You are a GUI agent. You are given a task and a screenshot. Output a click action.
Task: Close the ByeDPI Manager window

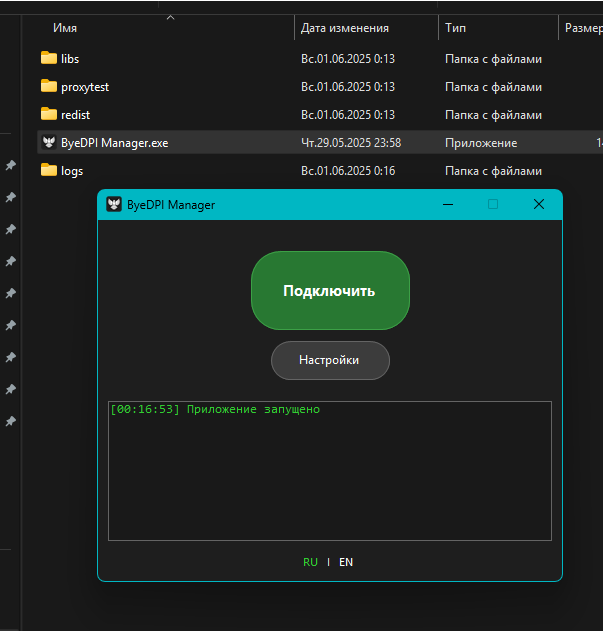coord(539,205)
